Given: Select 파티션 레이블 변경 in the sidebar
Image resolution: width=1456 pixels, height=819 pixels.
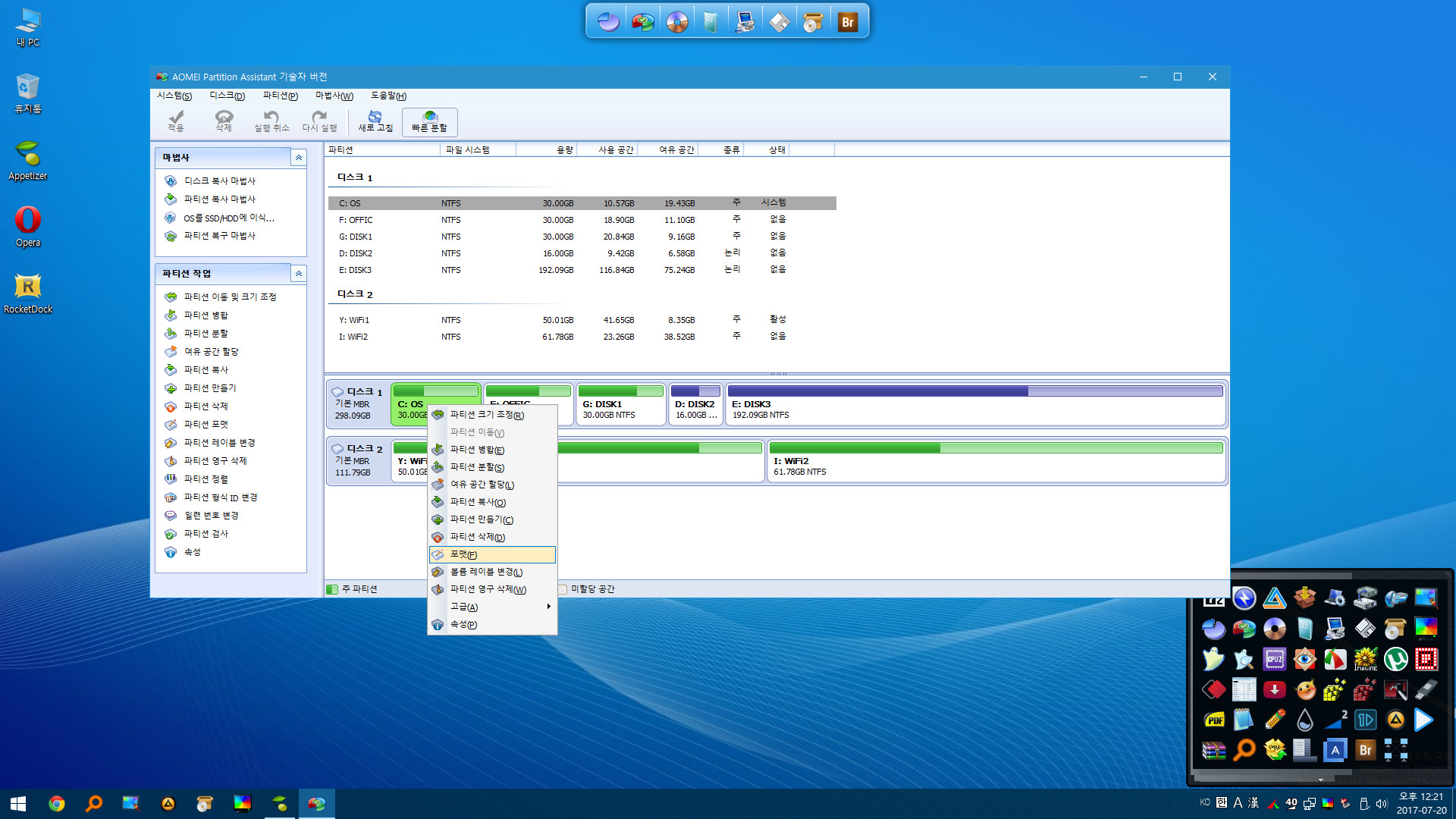Looking at the screenshot, I should 219,442.
